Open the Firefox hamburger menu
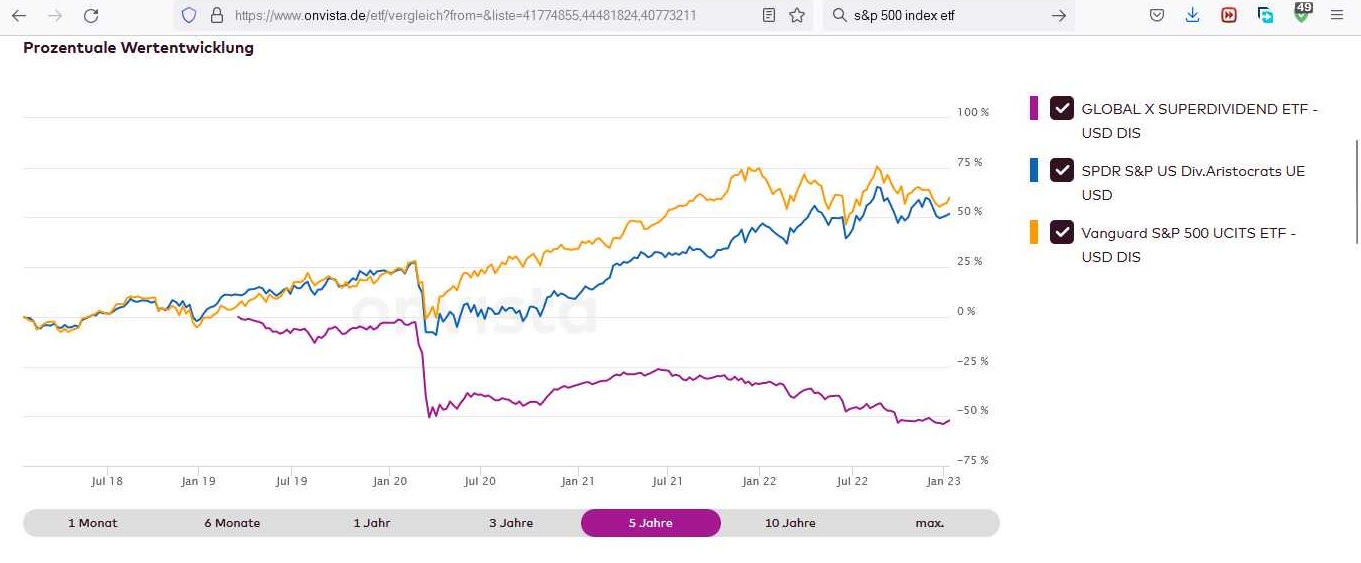1361x563 pixels. tap(1337, 16)
